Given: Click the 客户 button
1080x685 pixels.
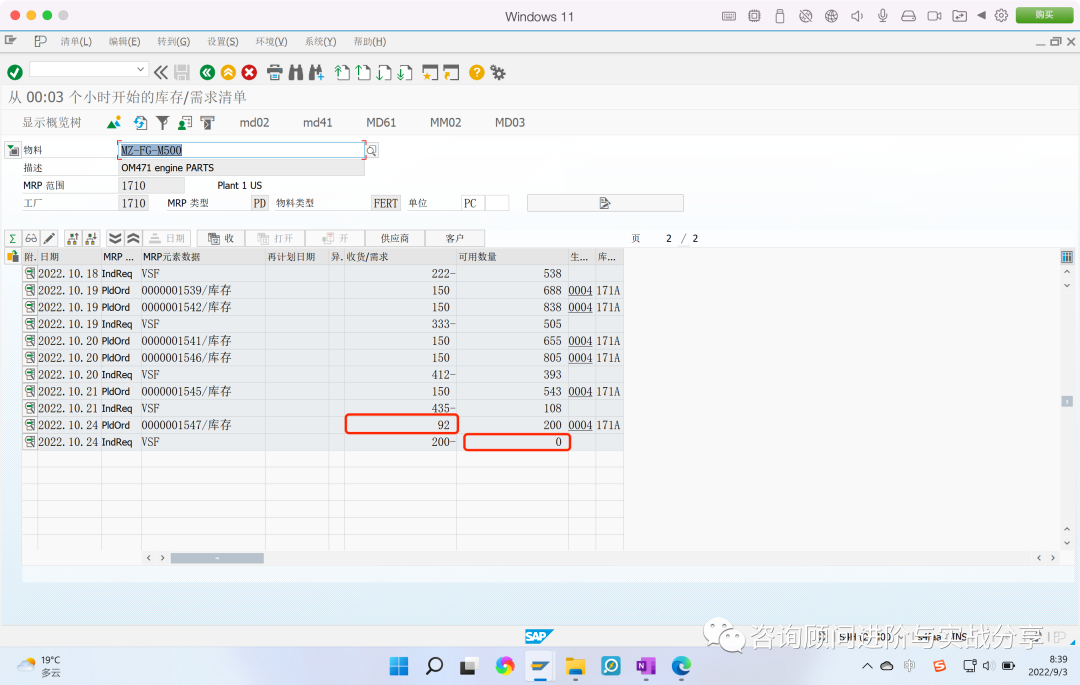Looking at the screenshot, I should click(455, 238).
